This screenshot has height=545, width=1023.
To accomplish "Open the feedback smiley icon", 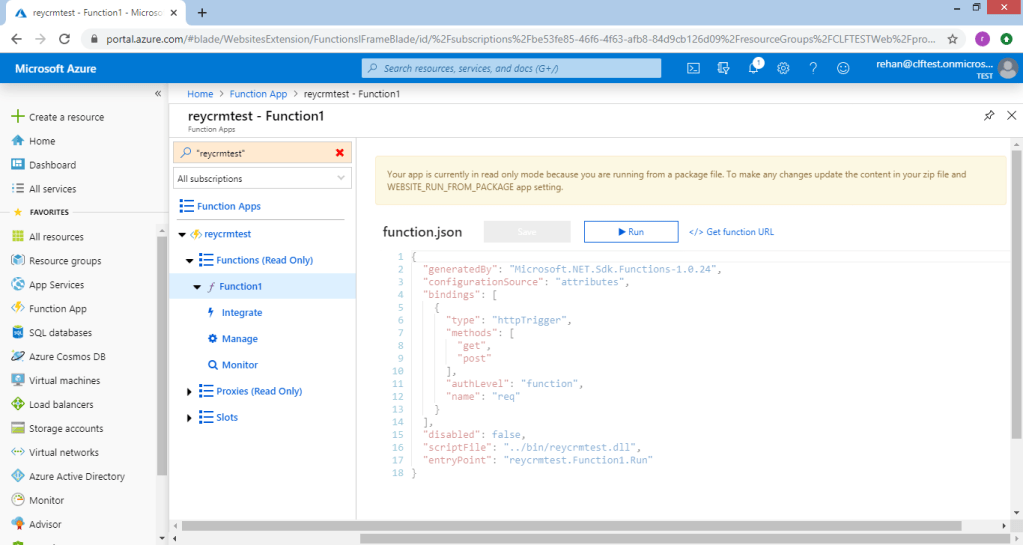I will point(843,68).
